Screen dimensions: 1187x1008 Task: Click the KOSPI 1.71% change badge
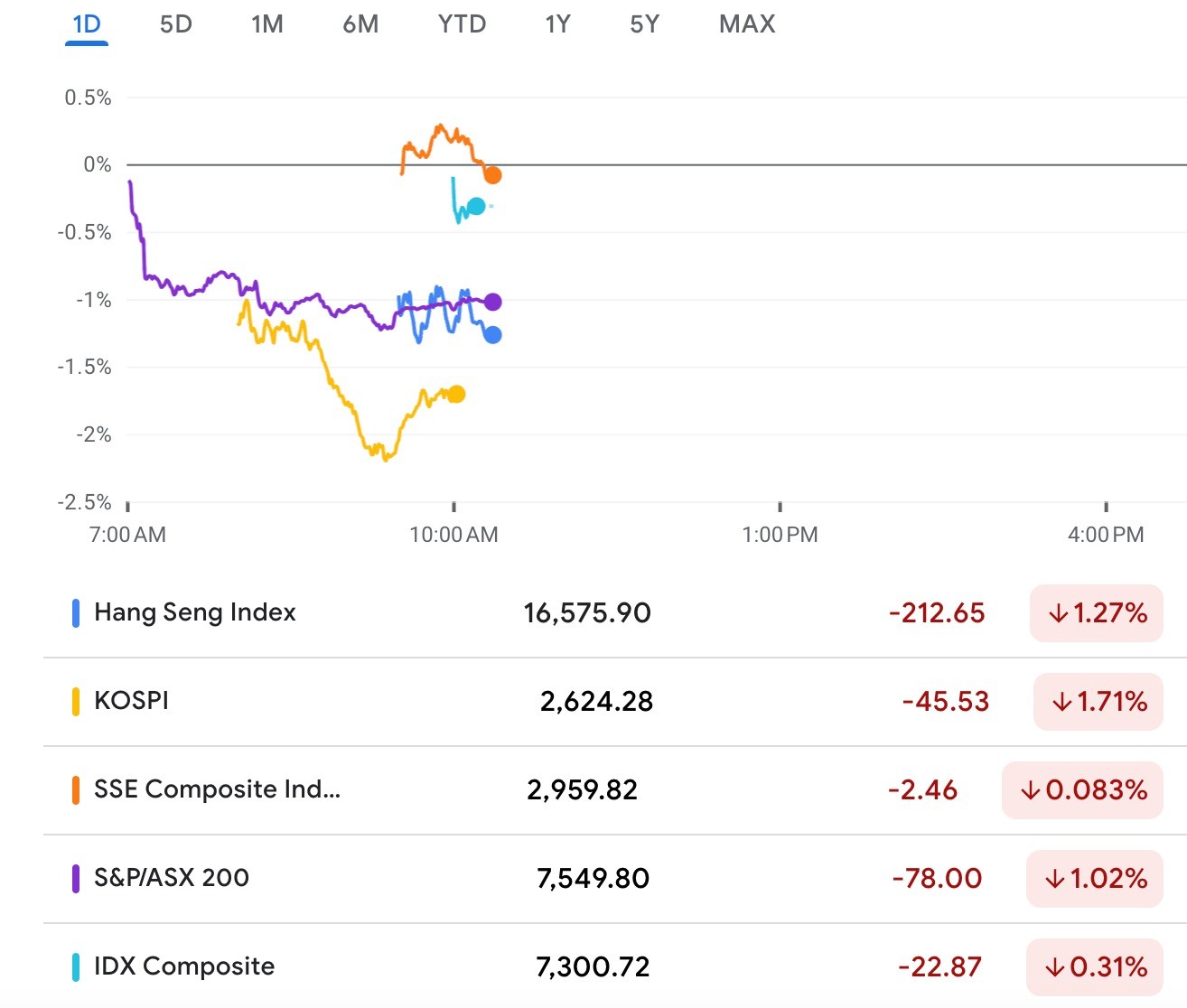[1098, 702]
